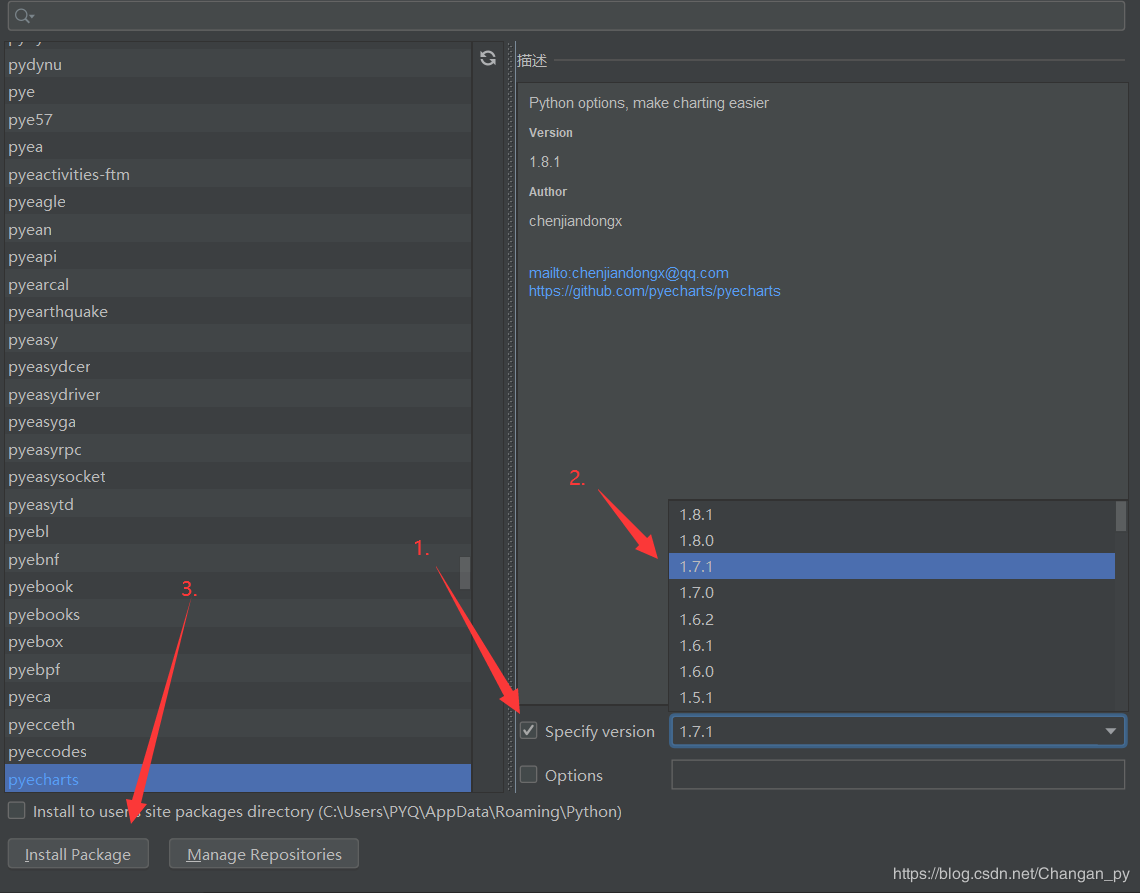1140x893 pixels.
Task: Open Manage Repositories
Action: 264,854
